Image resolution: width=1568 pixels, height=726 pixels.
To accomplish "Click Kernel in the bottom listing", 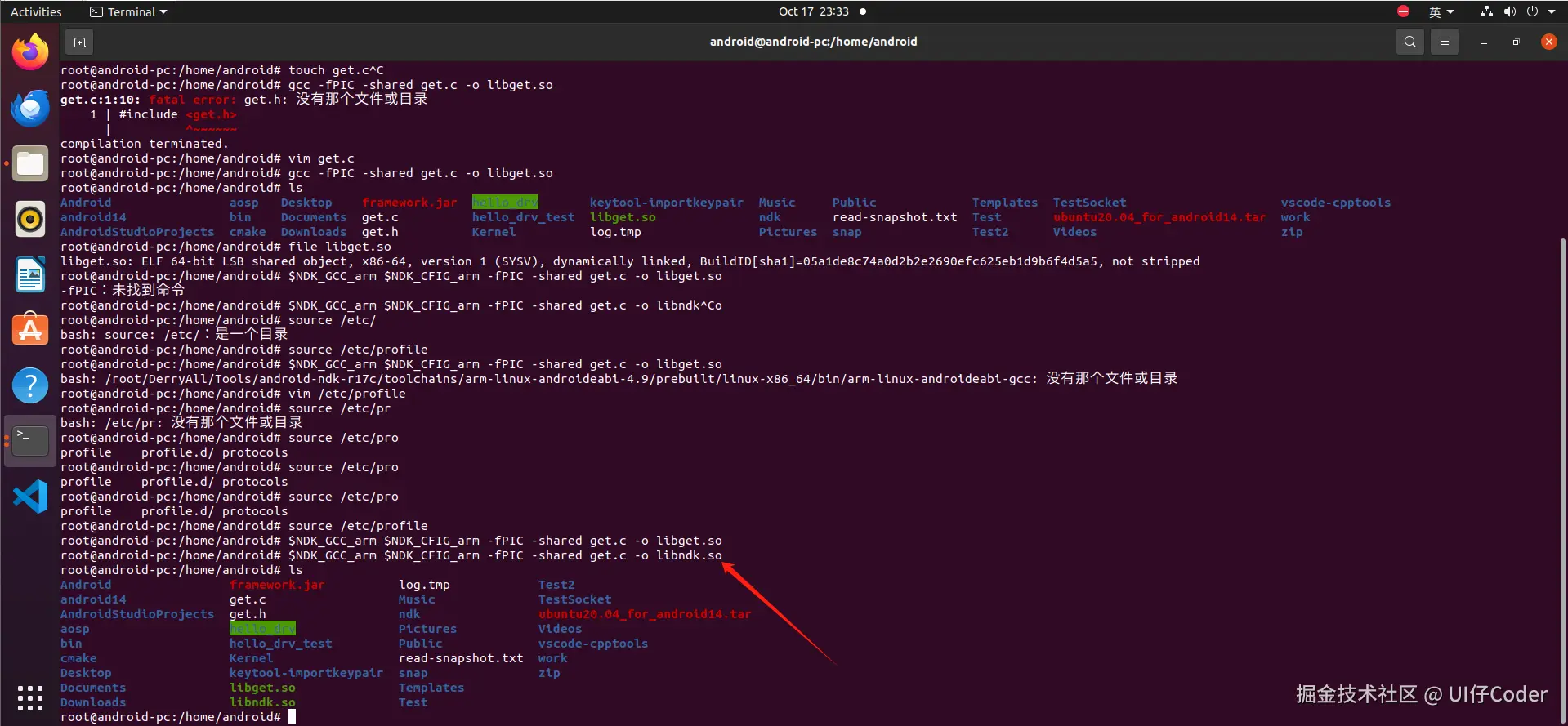I will pos(252,658).
